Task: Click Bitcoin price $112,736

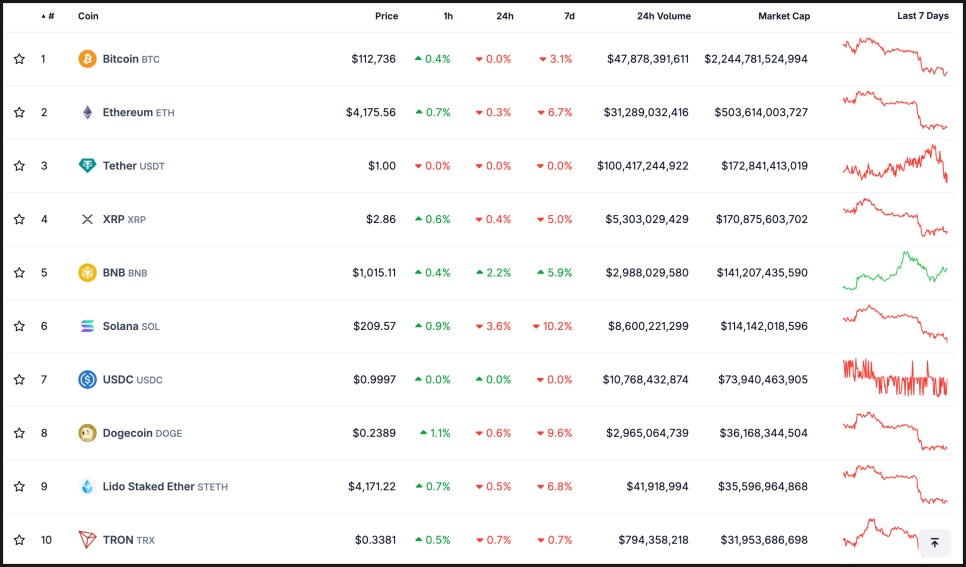Action: 373,59
